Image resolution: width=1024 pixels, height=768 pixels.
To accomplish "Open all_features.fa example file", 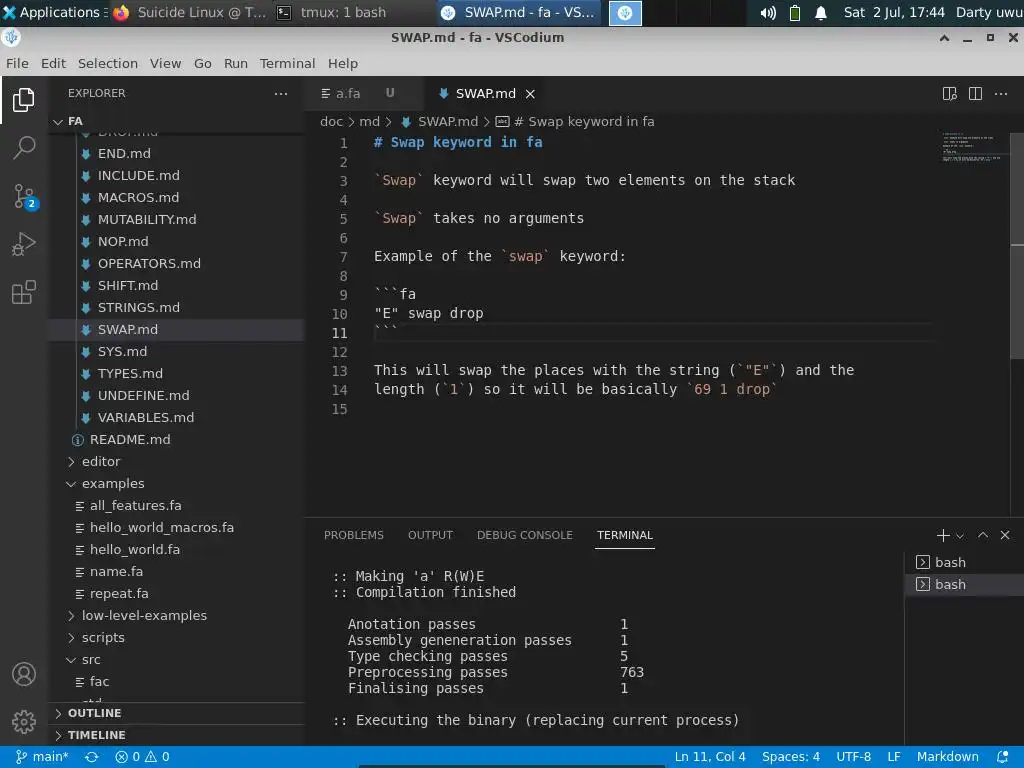I will (135, 506).
